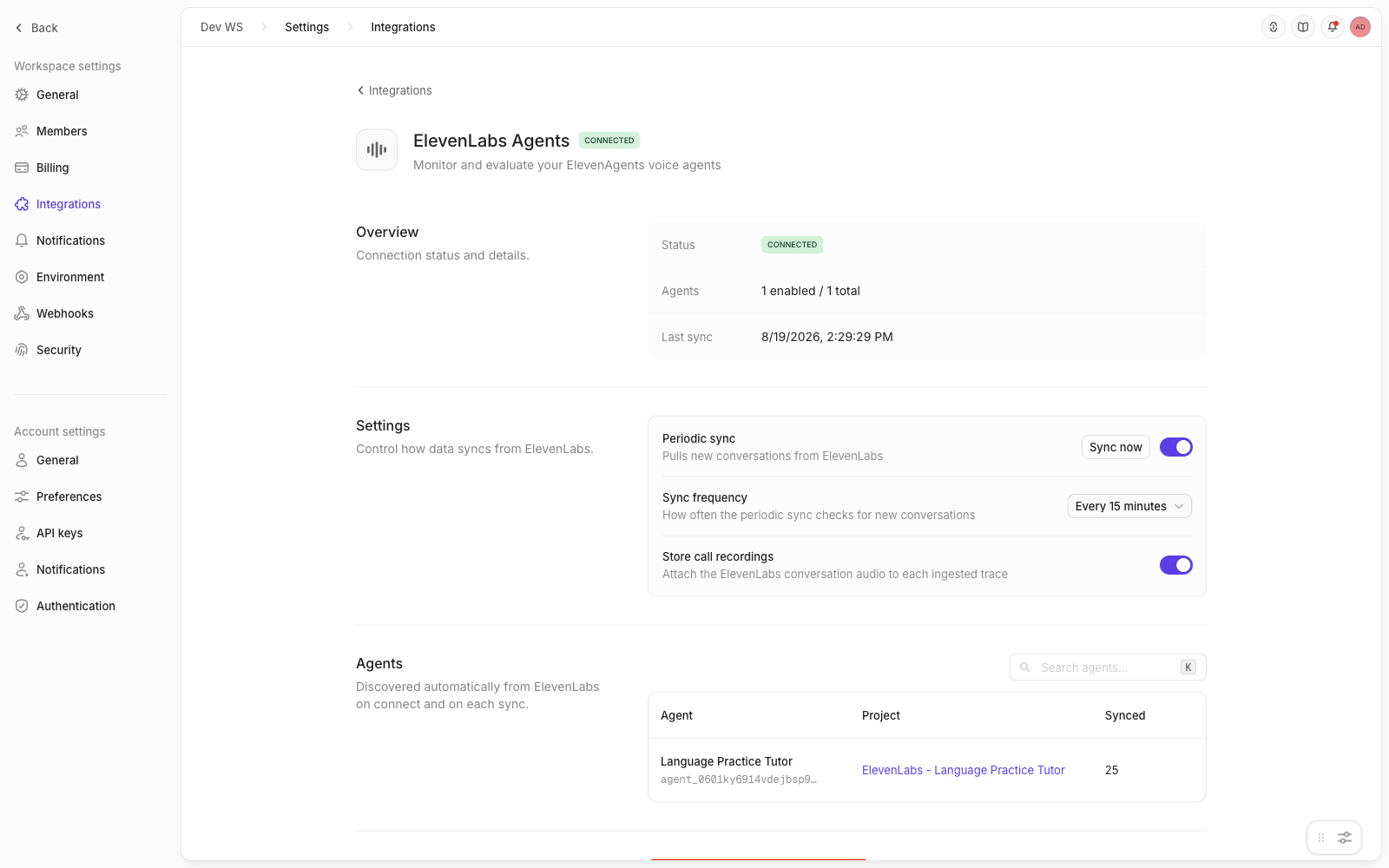Screen dimensions: 1389x868
Task: Toggle the Store call recordings switch
Action: click(1176, 565)
